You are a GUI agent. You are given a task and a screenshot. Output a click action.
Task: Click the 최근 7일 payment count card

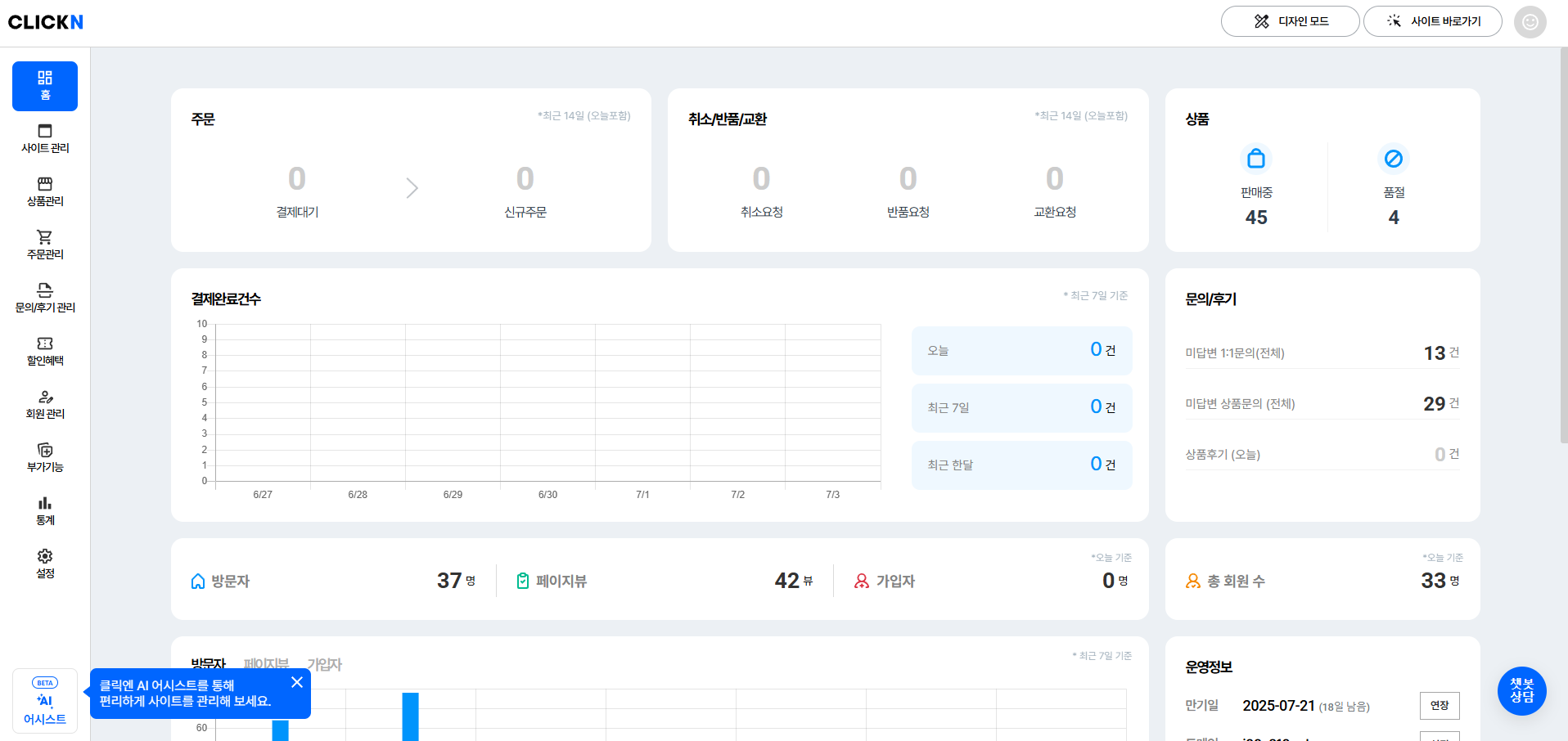[1022, 408]
